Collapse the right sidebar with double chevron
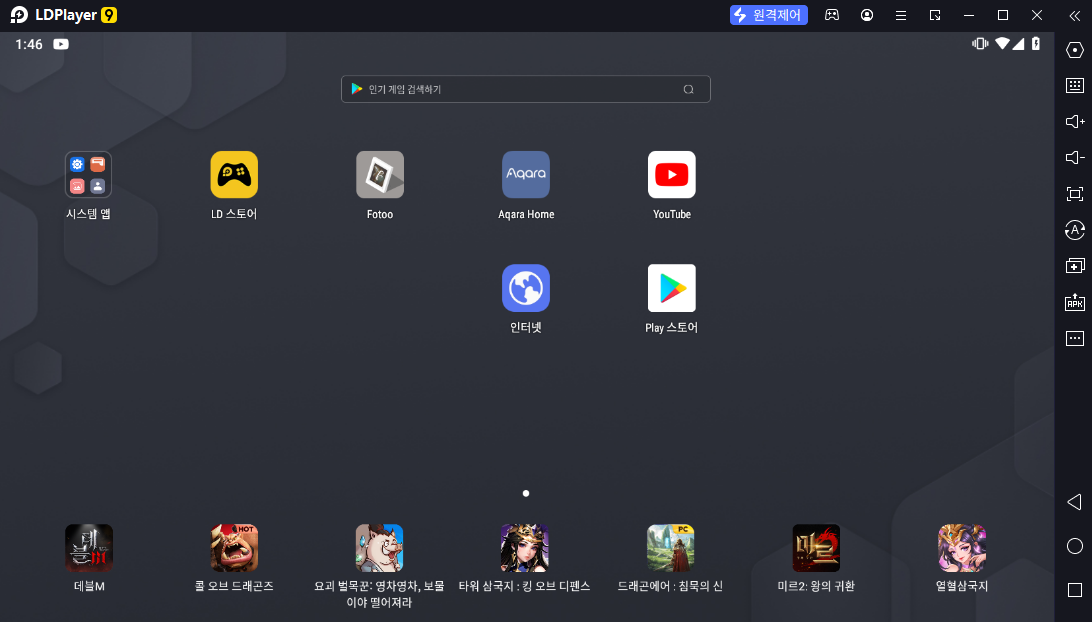The image size is (1092, 622). click(x=1075, y=15)
